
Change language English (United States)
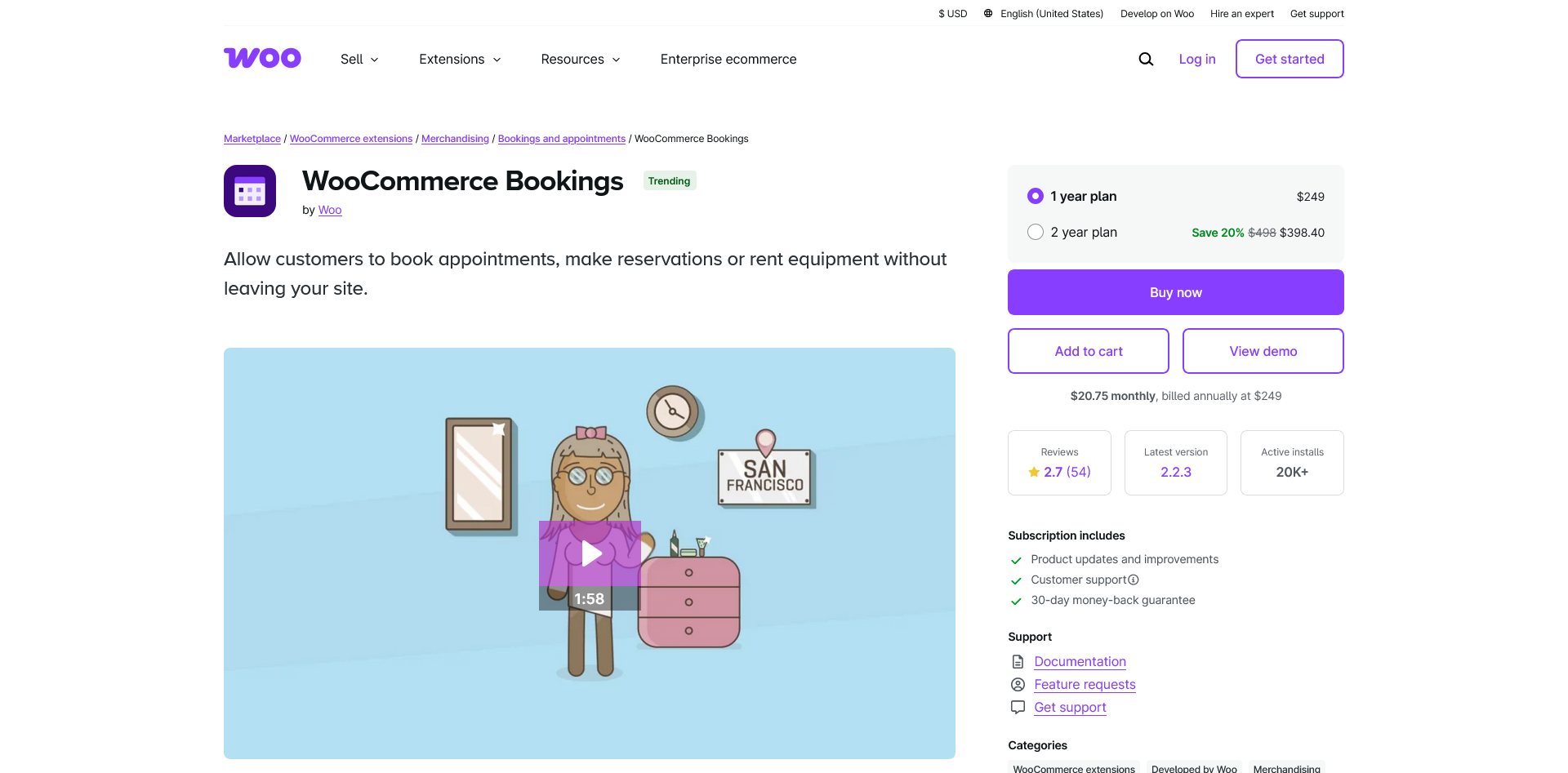coord(1052,13)
